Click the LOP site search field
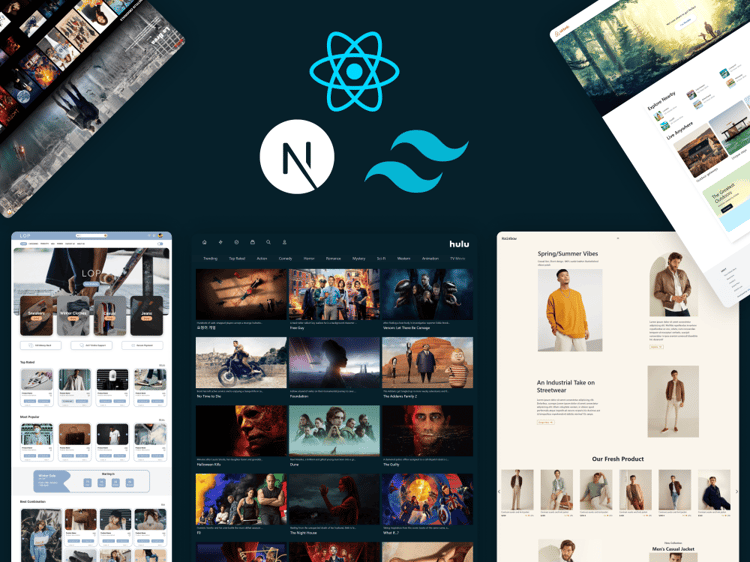Screen dimensions: 750x562 click(91, 236)
